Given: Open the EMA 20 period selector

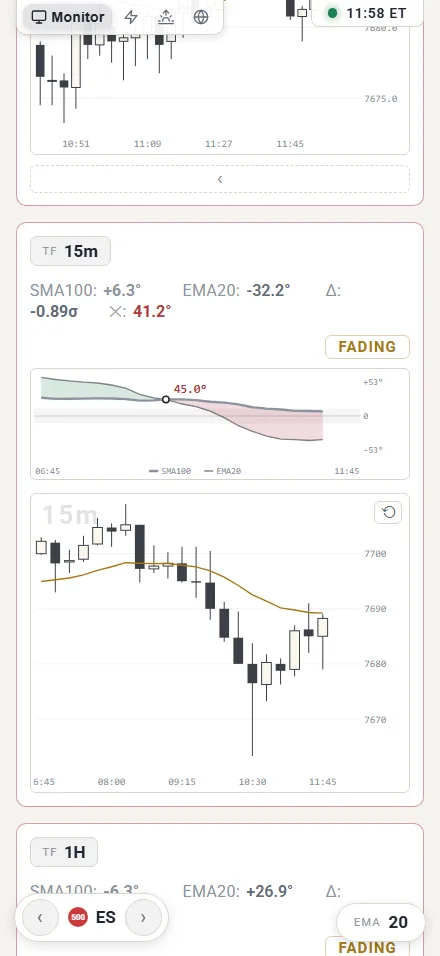Looking at the screenshot, I should (x=381, y=922).
